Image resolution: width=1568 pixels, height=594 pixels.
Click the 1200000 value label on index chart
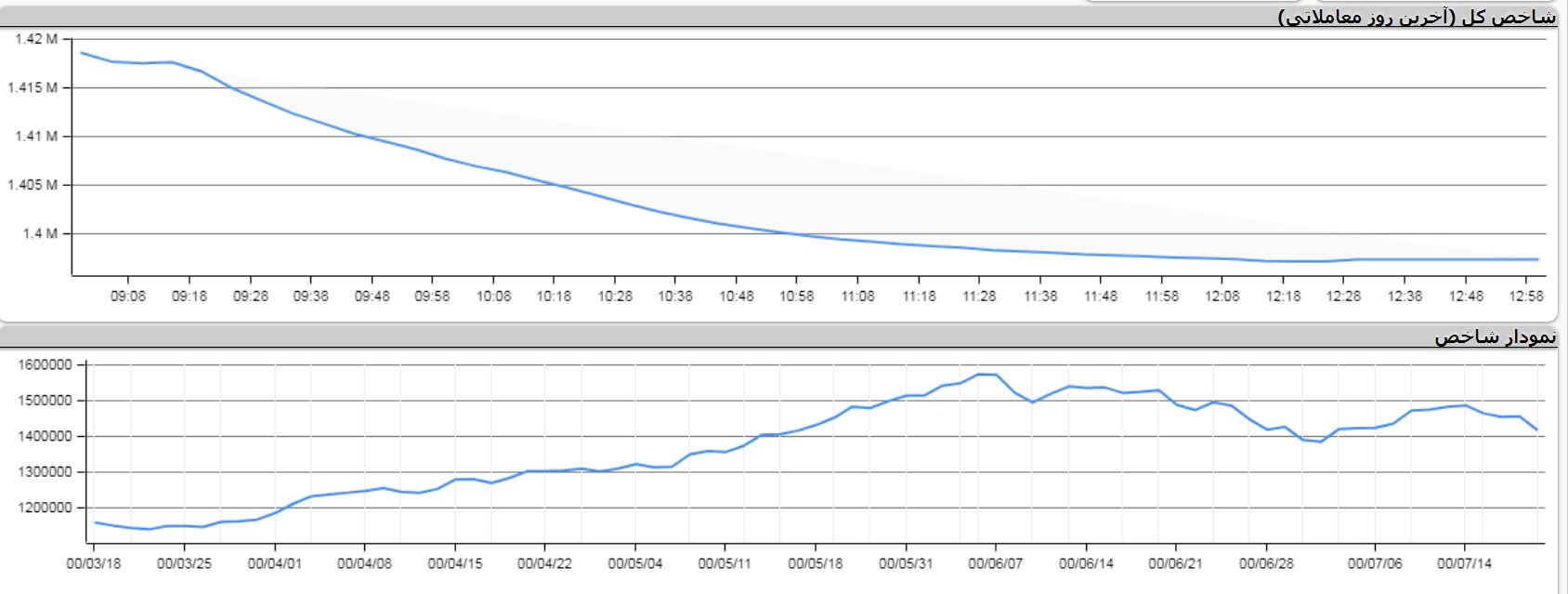pyautogui.click(x=45, y=508)
